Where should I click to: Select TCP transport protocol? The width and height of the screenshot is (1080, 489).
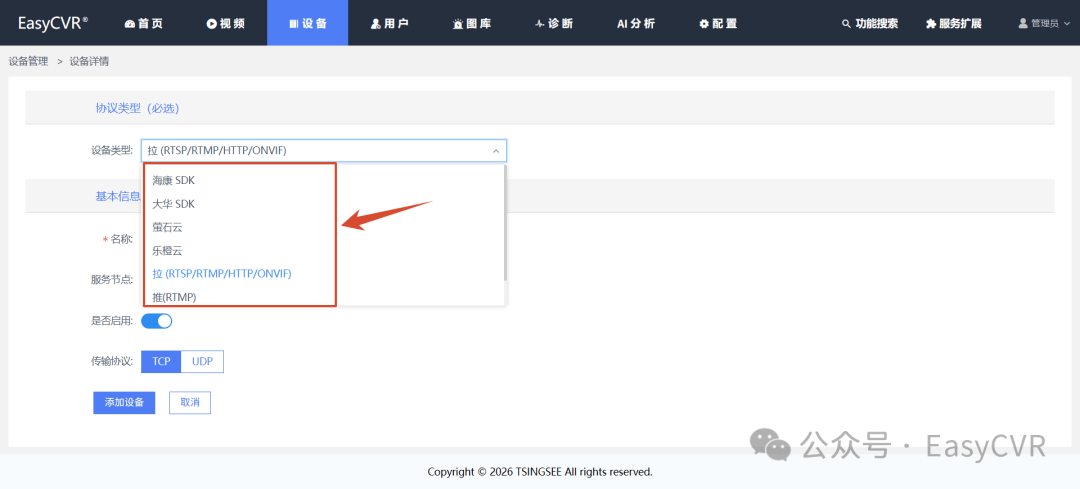click(x=161, y=361)
